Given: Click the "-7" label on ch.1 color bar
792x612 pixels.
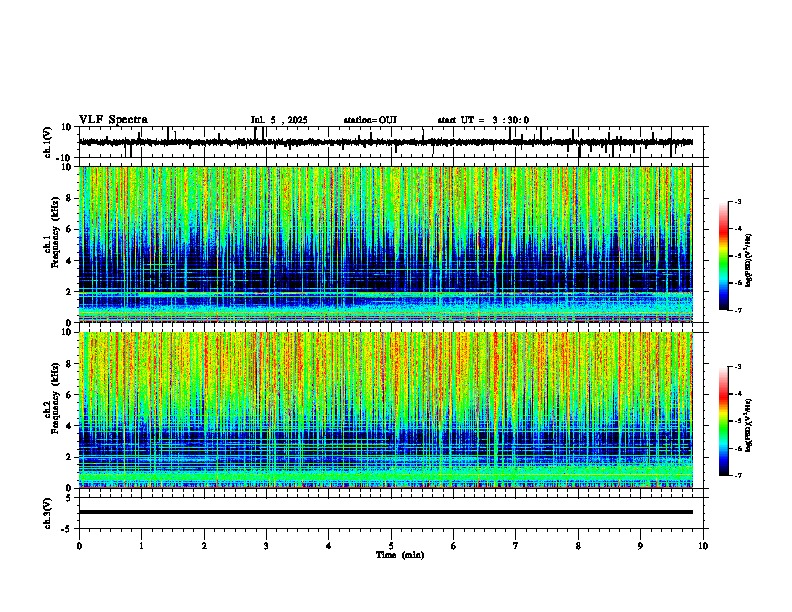Looking at the screenshot, I should click(737, 310).
